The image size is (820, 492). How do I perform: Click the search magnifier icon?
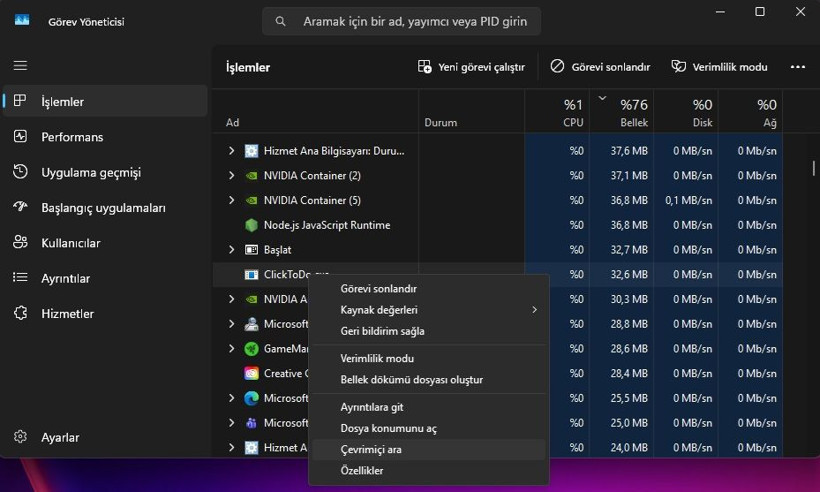(x=281, y=21)
